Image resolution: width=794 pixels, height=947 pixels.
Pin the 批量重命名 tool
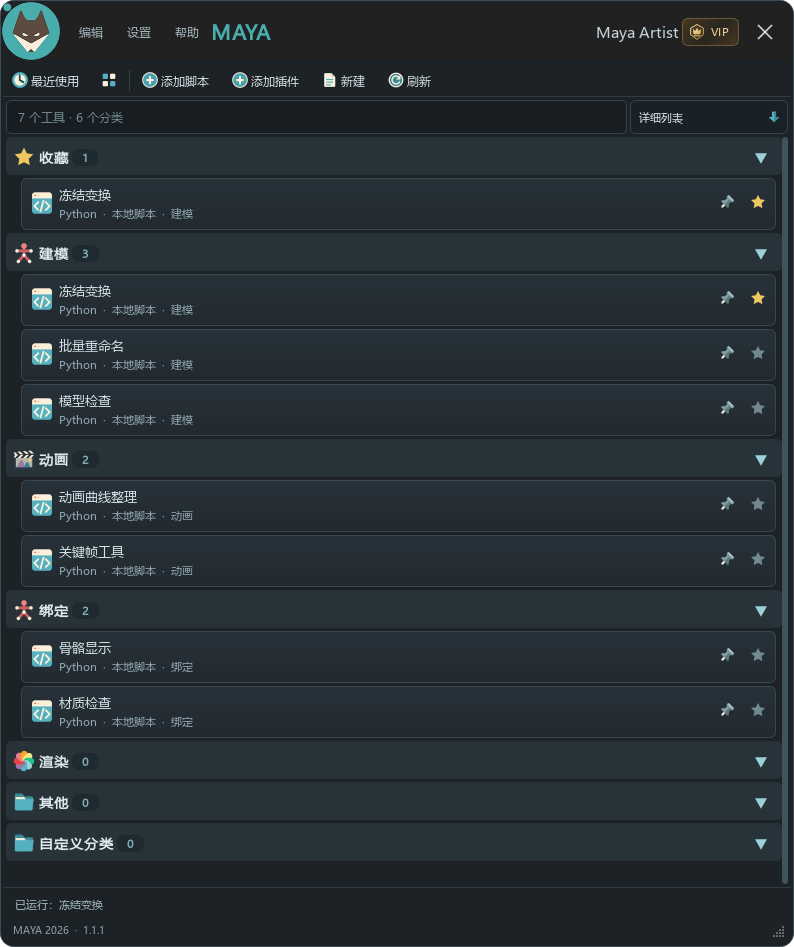point(727,353)
